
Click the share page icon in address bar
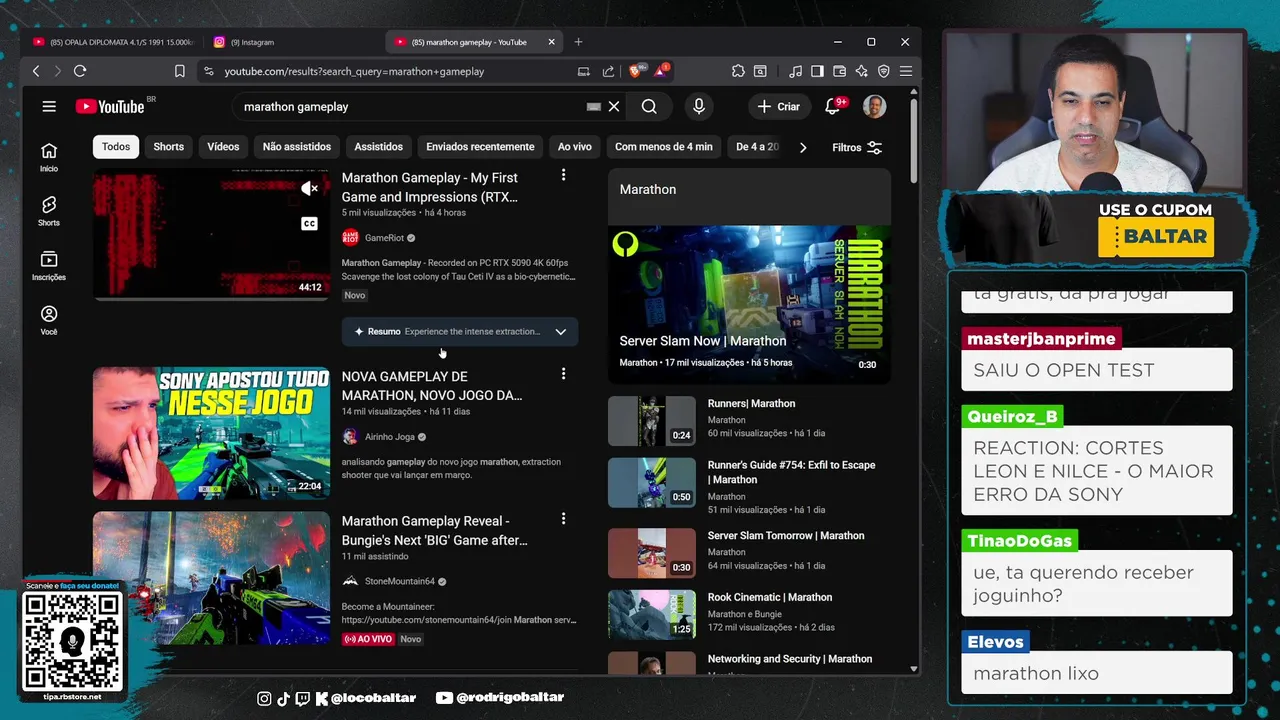point(608,71)
